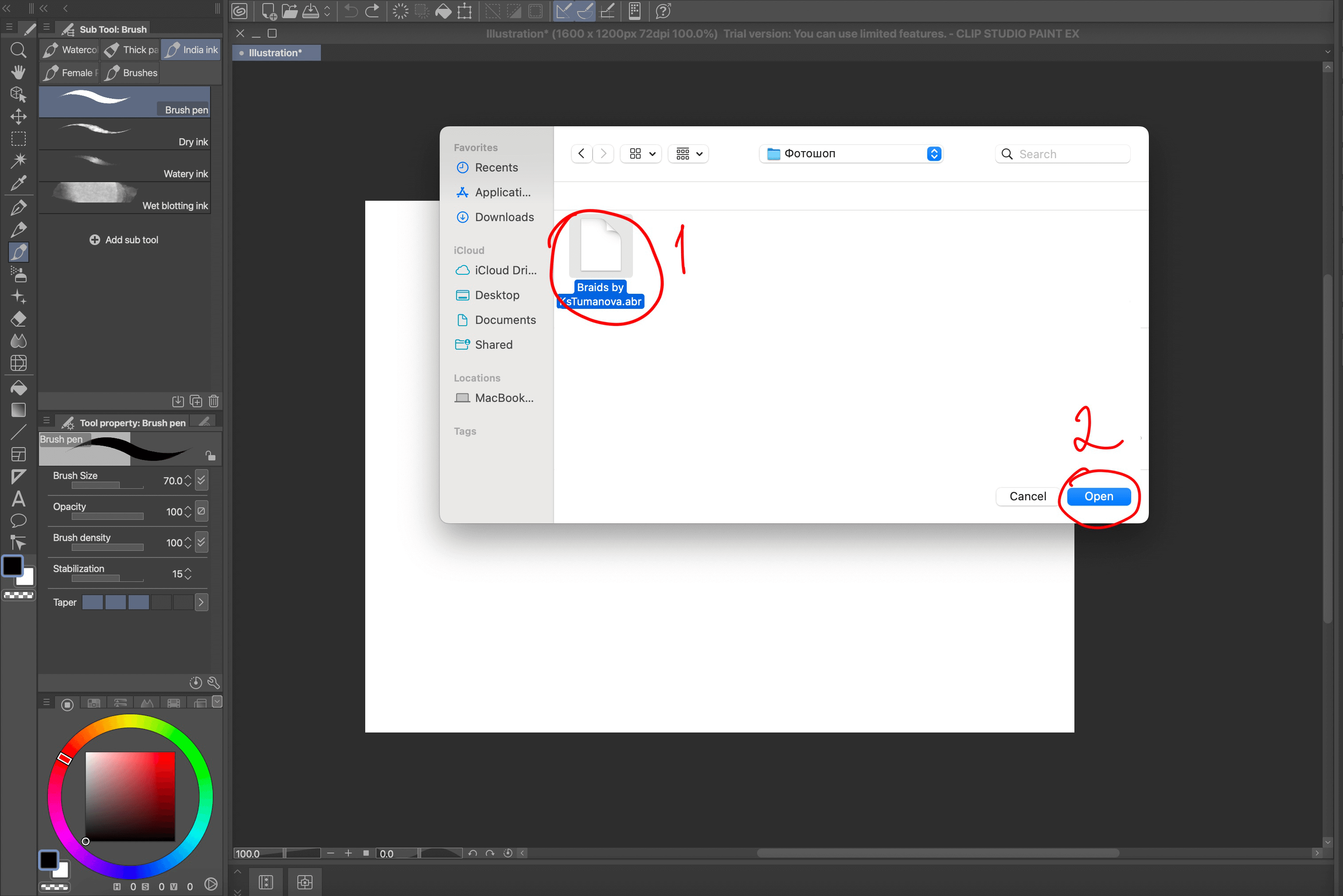Viewport: 1343px width, 896px height.
Task: Toggle Brush density dynamics button
Action: coord(201,541)
